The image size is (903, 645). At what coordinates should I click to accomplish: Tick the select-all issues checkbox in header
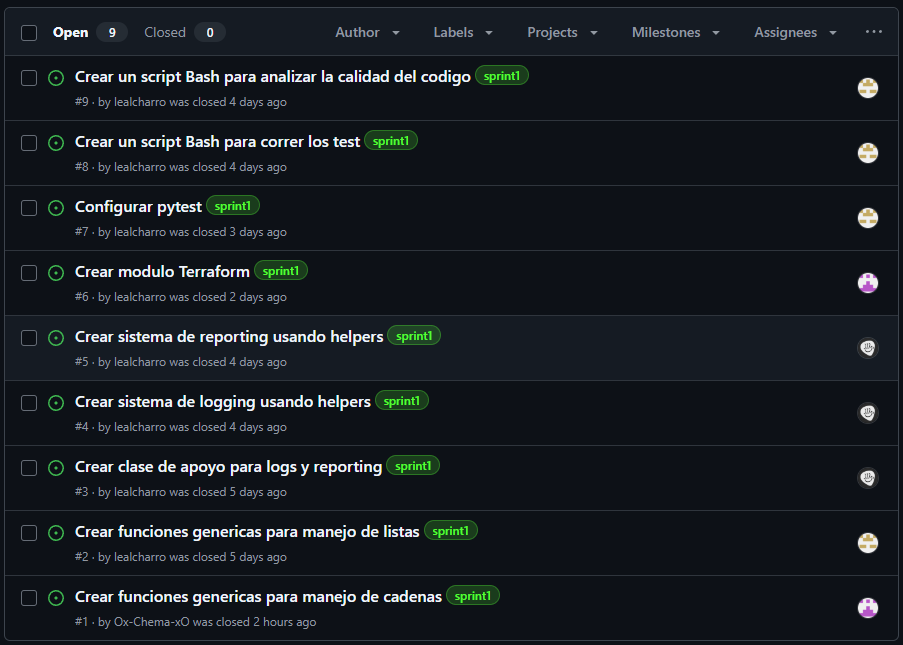pyautogui.click(x=29, y=33)
